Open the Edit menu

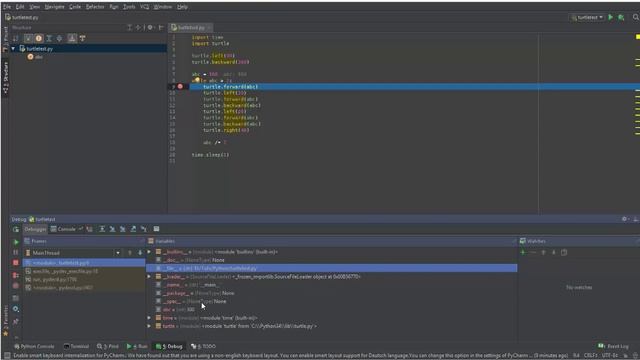[20, 7]
